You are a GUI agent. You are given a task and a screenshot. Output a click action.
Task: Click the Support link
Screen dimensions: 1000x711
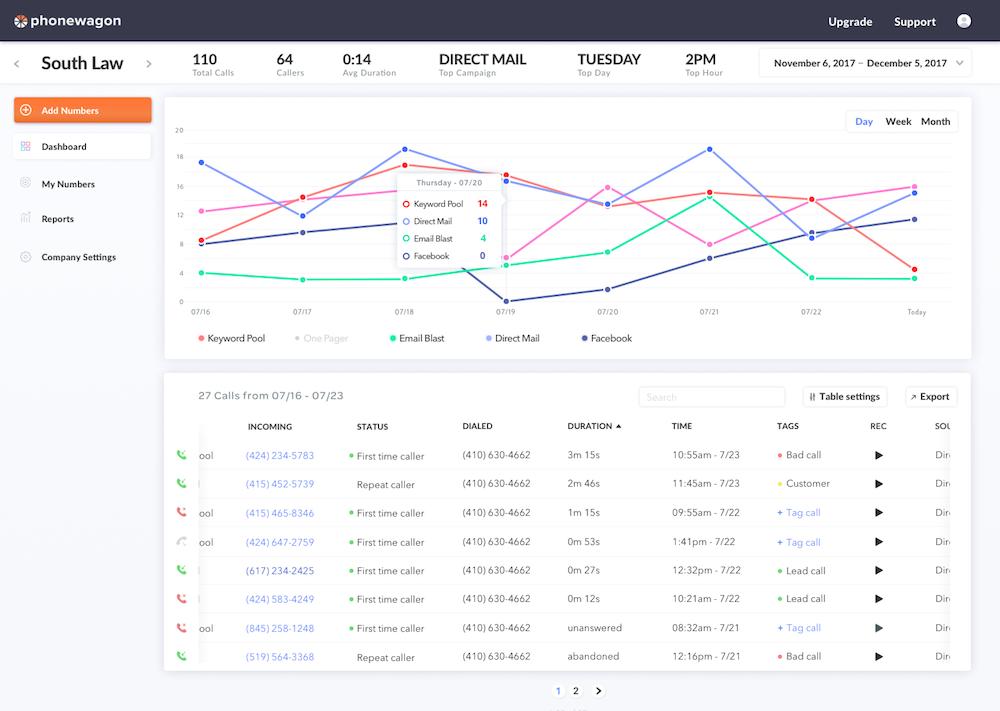point(915,22)
